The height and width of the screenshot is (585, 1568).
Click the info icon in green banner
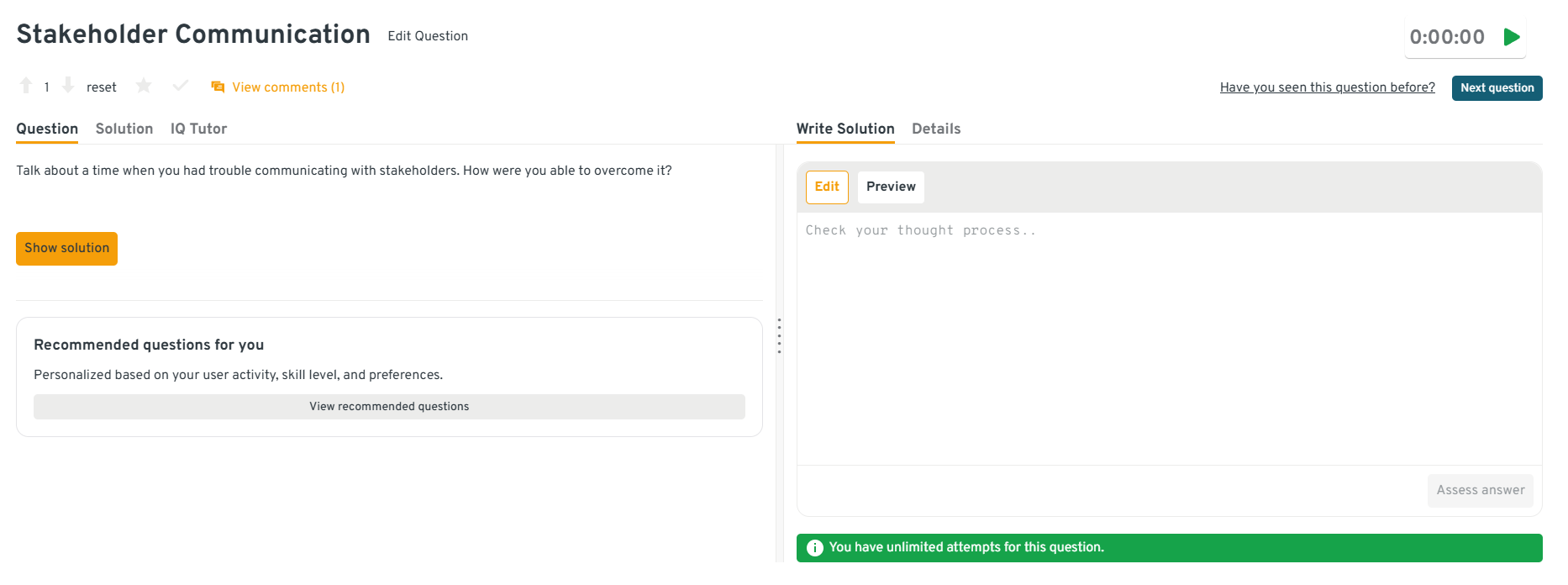tap(814, 548)
